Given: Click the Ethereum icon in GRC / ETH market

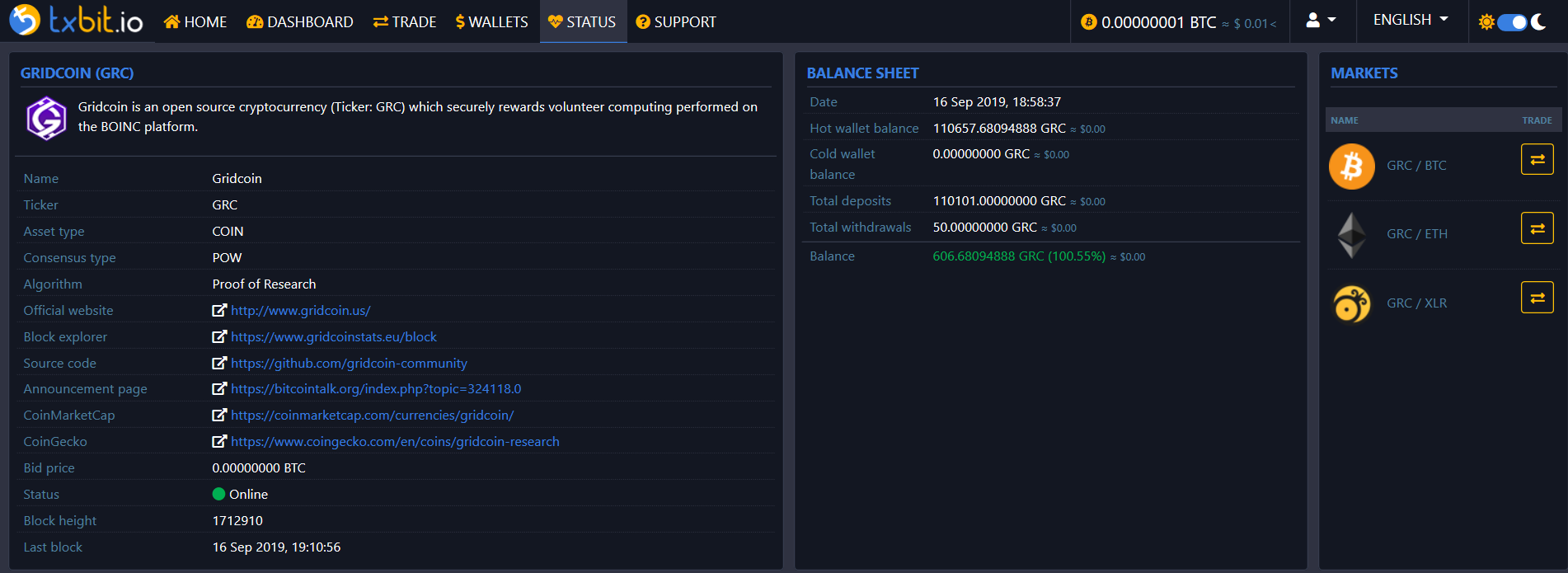Looking at the screenshot, I should (1352, 235).
